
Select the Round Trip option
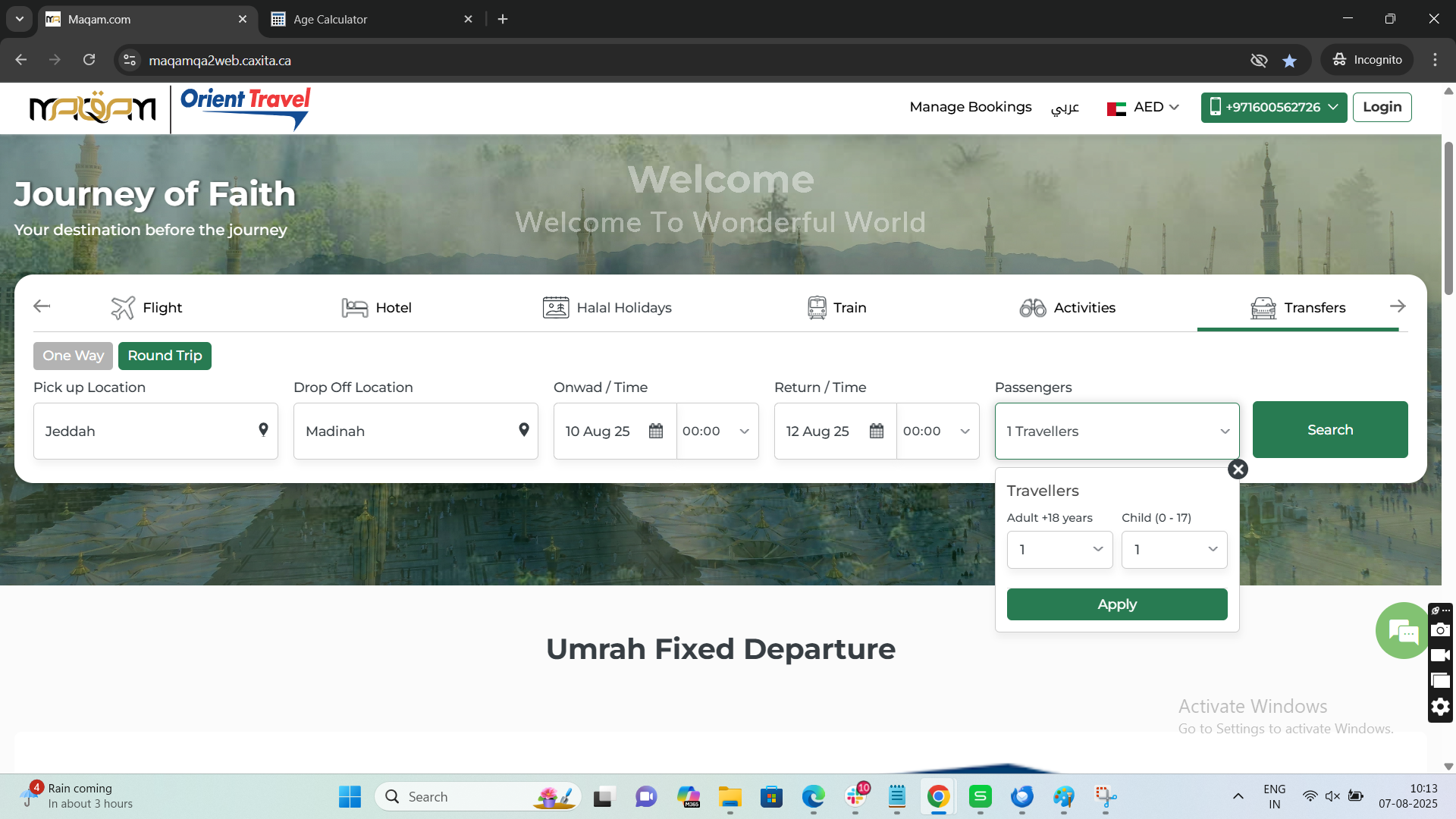[165, 356]
